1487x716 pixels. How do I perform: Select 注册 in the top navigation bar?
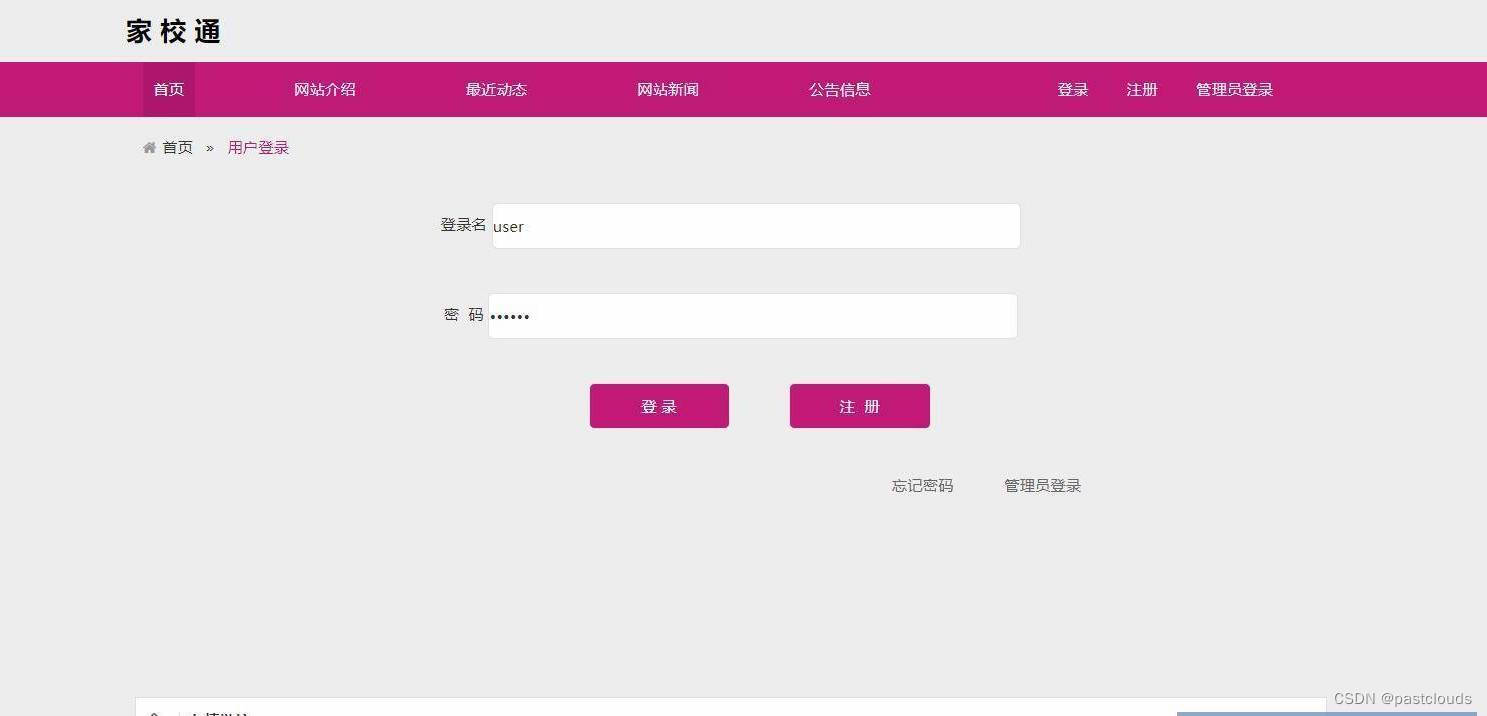[1141, 89]
